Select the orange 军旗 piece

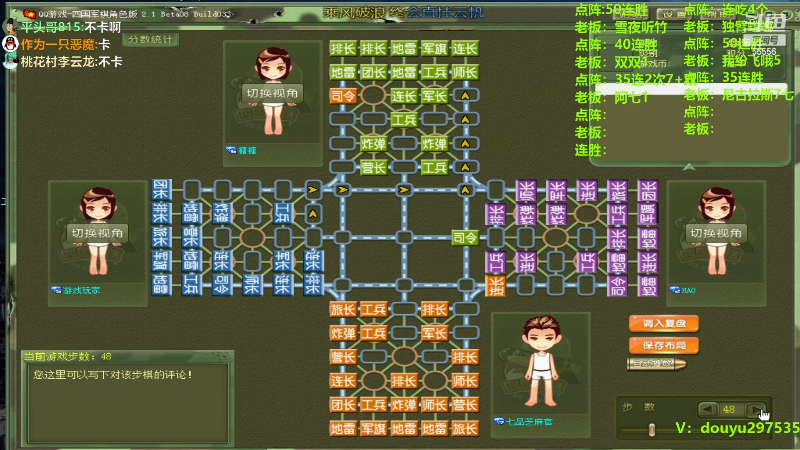(x=373, y=429)
